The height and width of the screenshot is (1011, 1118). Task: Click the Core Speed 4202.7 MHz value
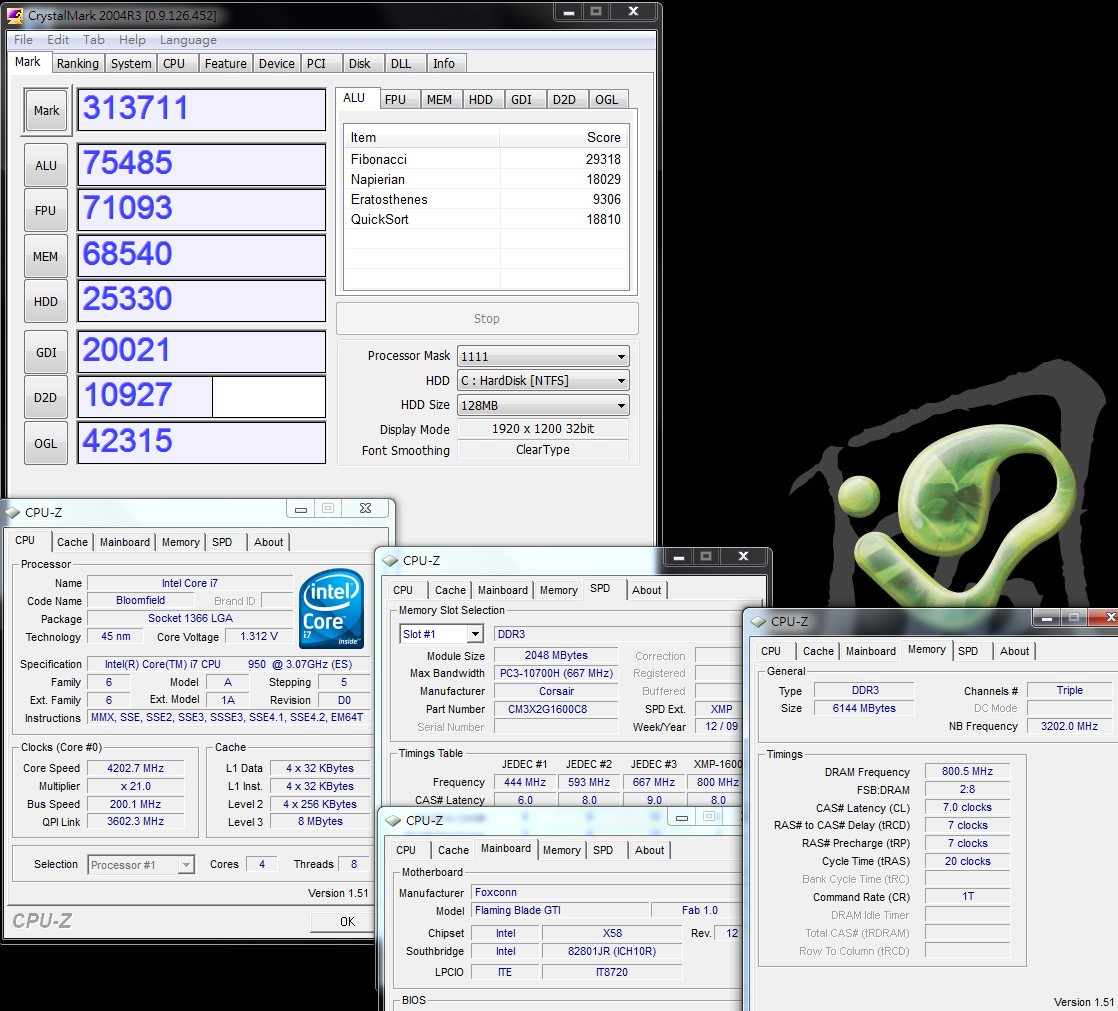click(x=135, y=768)
